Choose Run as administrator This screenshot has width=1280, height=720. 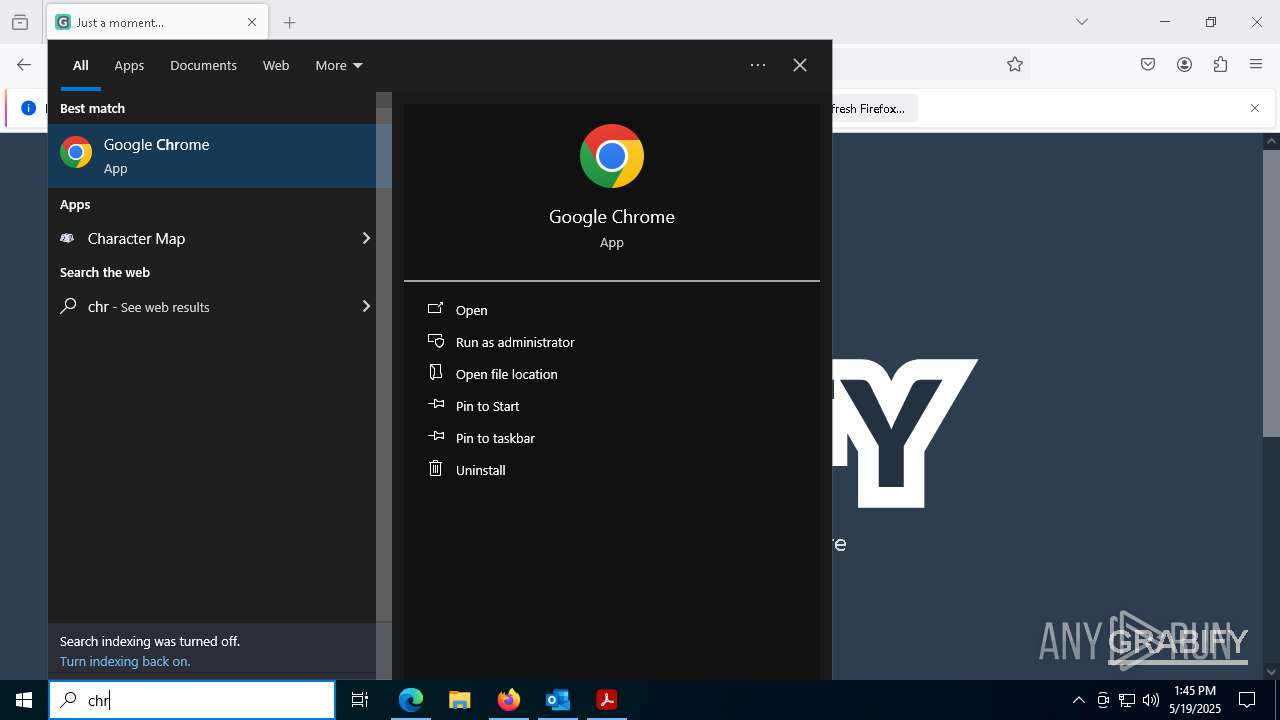pyautogui.click(x=515, y=342)
